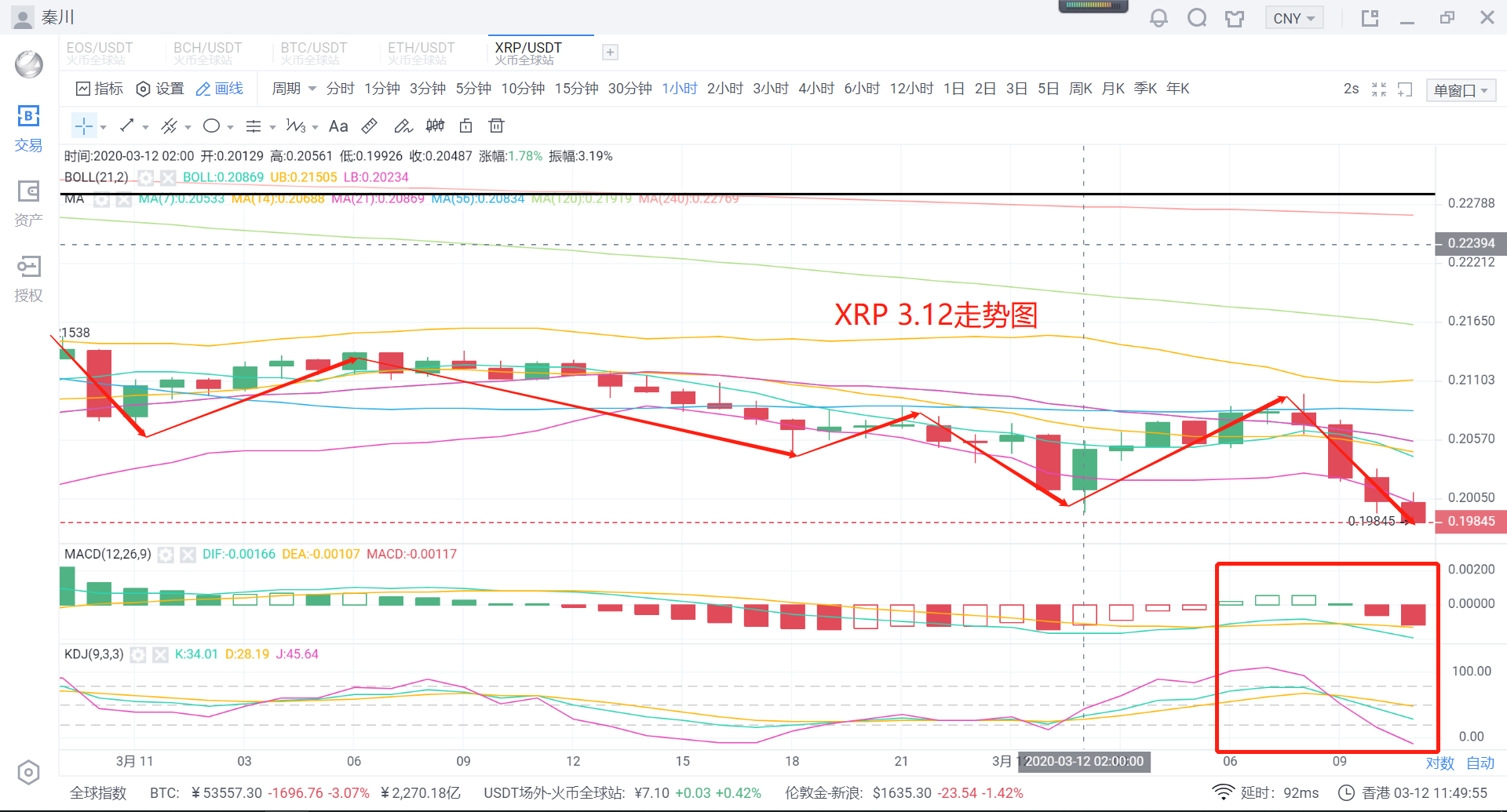Select the 分时 time-share period

pyautogui.click(x=340, y=89)
